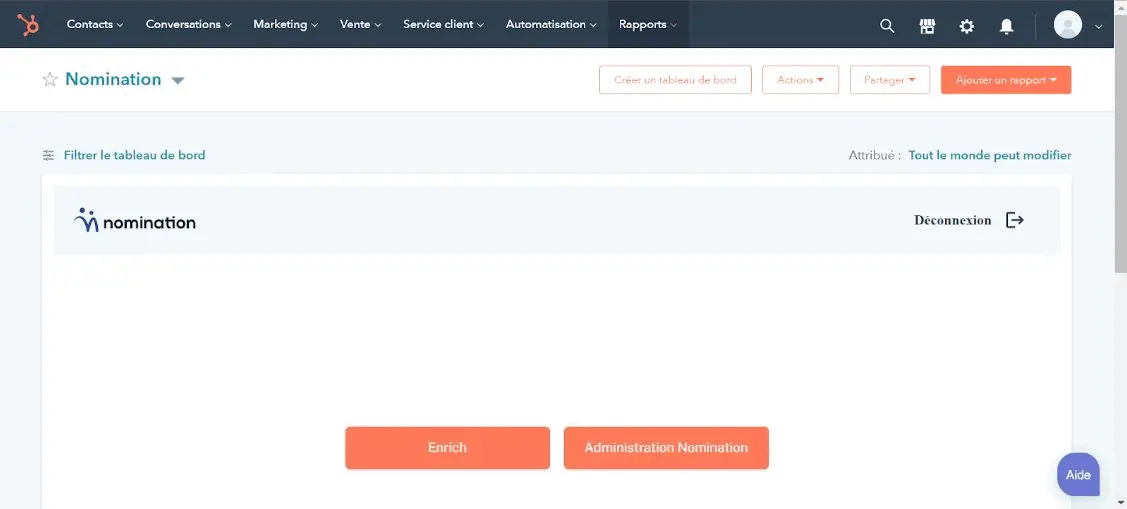Open the Ajouter un rapport dropdown
This screenshot has width=1127, height=509.
coord(1006,80)
